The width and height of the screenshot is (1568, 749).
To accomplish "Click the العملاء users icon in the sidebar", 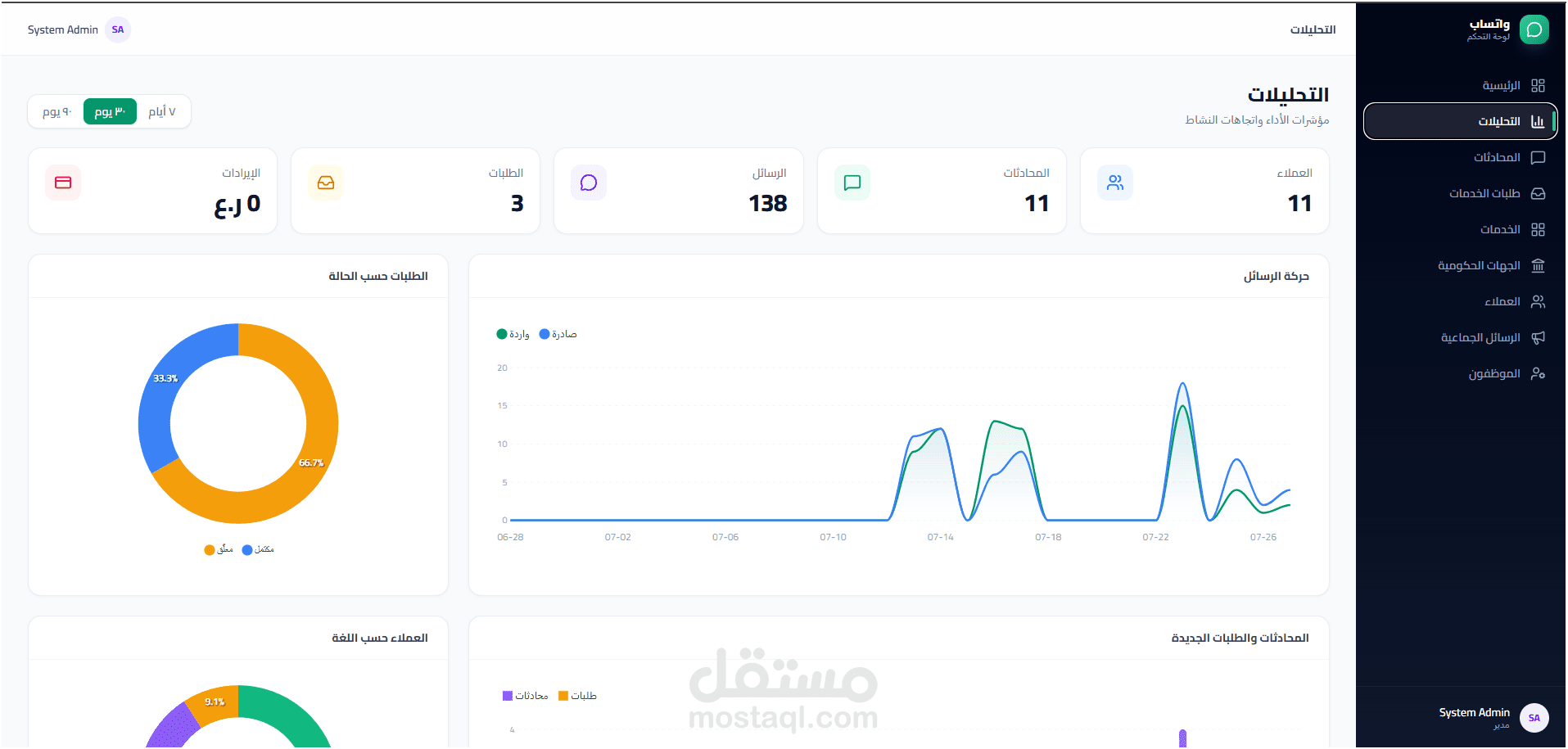I will pyautogui.click(x=1538, y=301).
